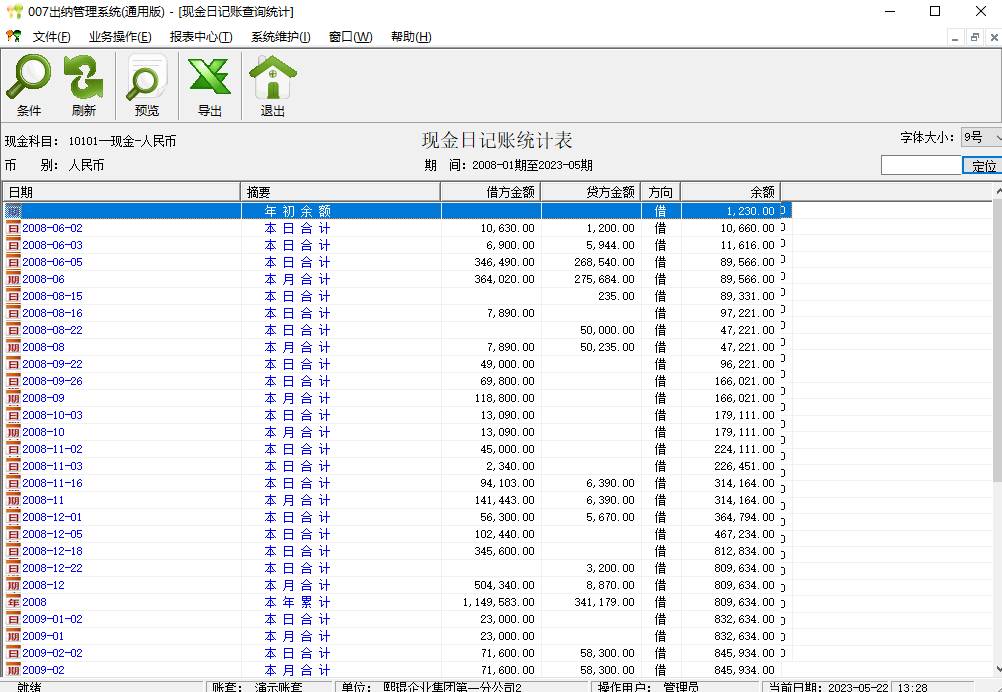This screenshot has height=692, width=1002.
Task: Click the 方向 column header
Action: pyautogui.click(x=661, y=192)
